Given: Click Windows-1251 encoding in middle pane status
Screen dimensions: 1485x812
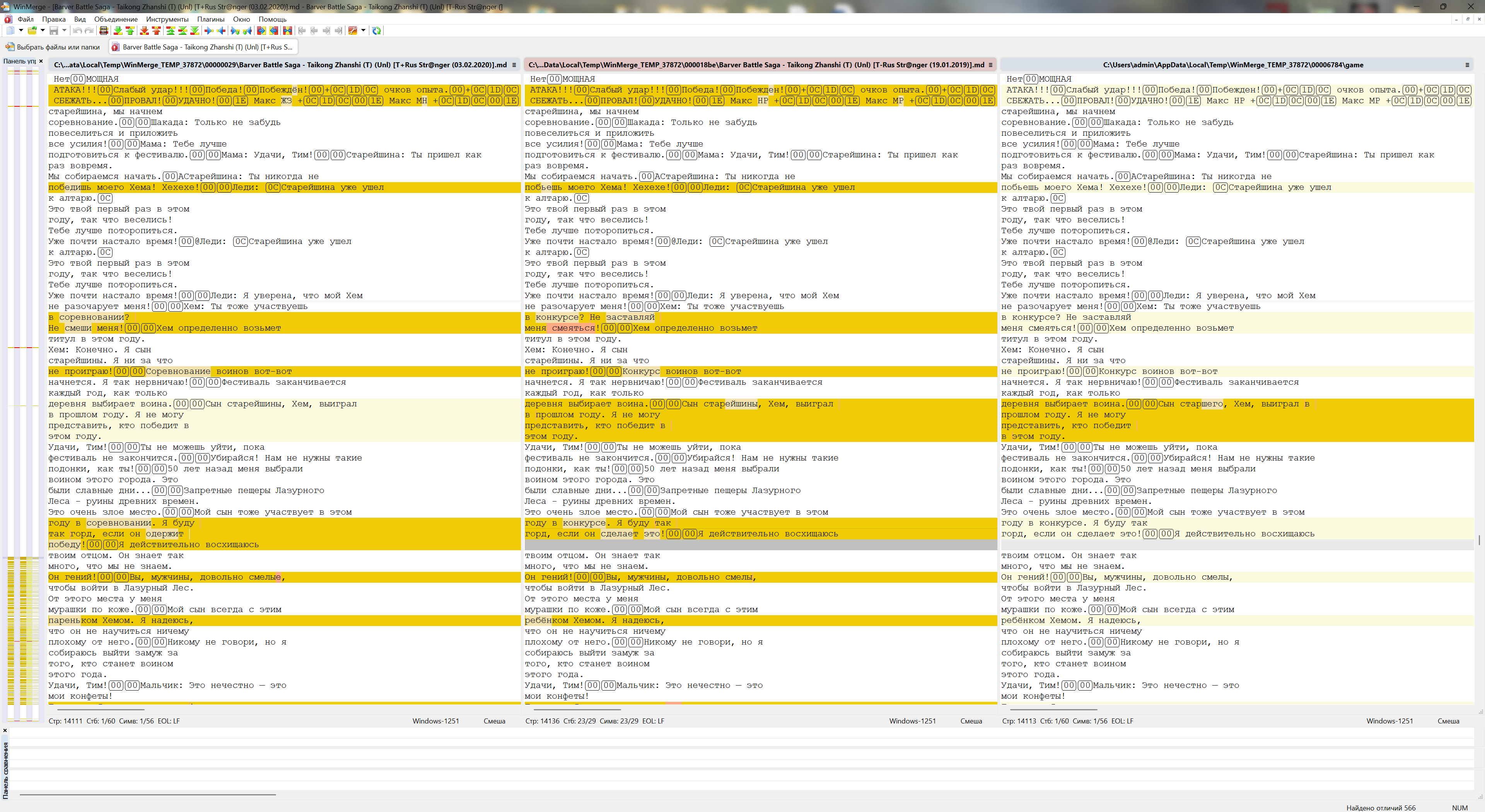Looking at the screenshot, I should (x=913, y=721).
